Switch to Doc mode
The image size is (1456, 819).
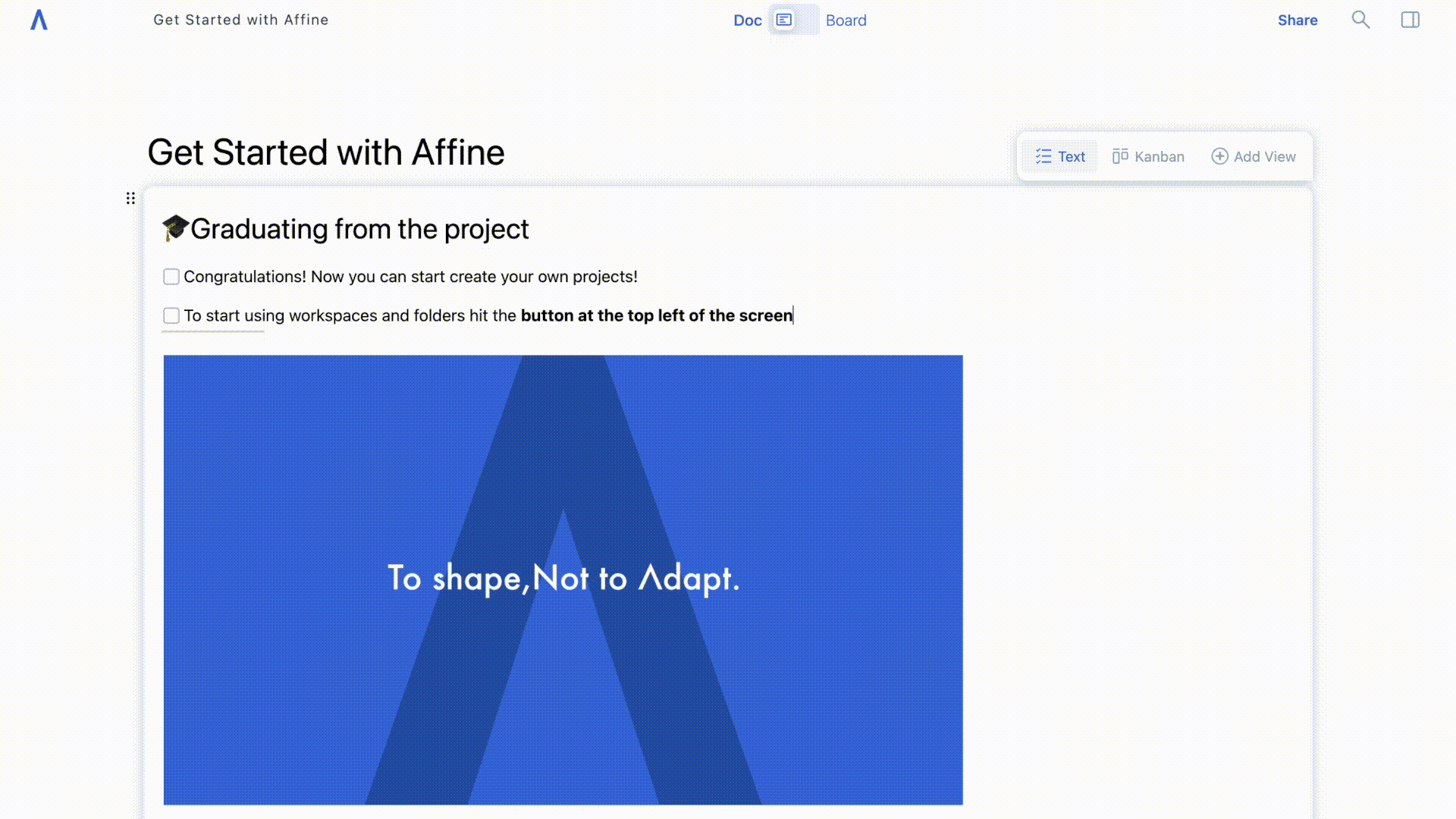747,20
